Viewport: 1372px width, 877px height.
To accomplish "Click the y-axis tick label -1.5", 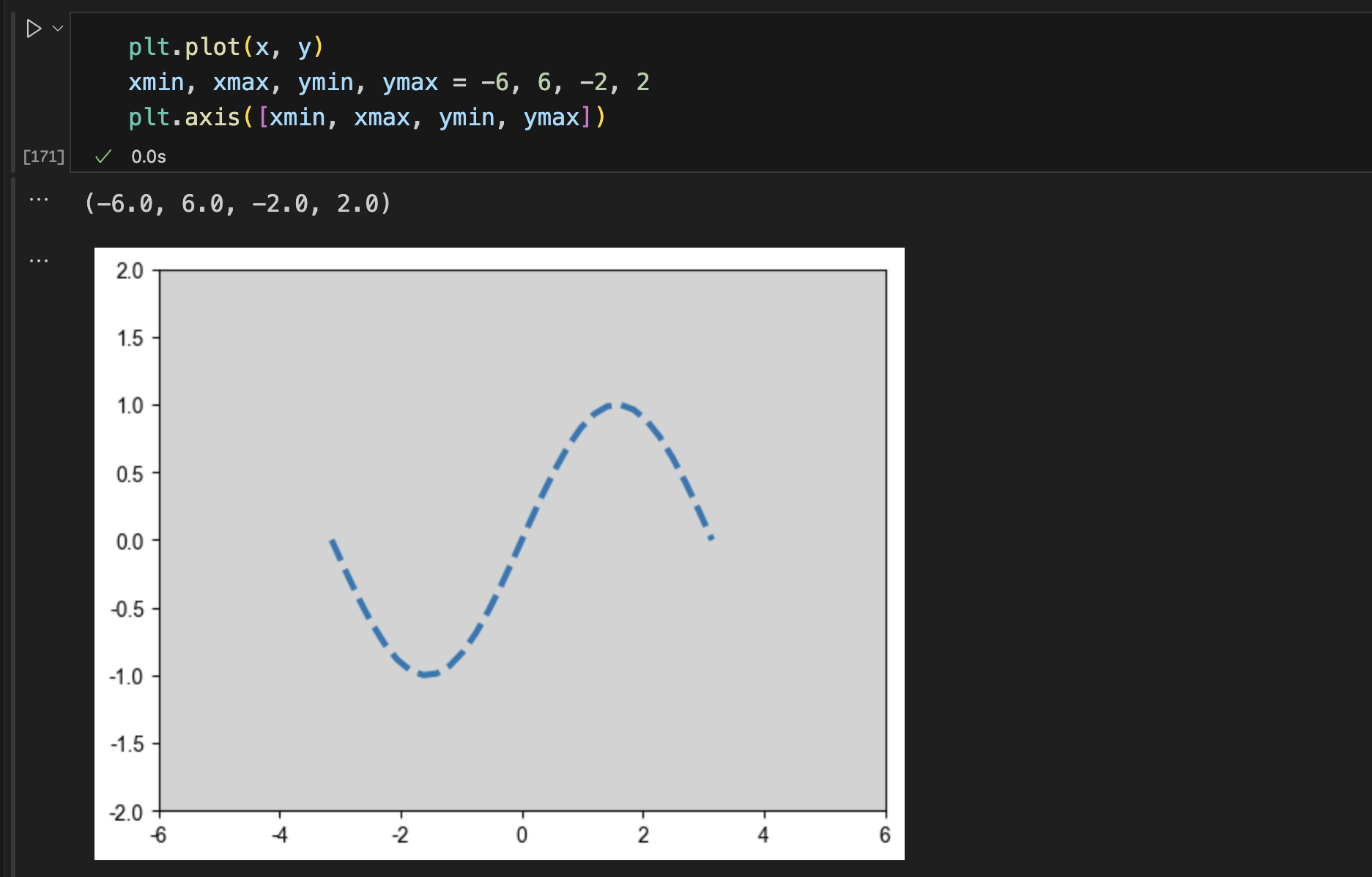I will tap(127, 744).
